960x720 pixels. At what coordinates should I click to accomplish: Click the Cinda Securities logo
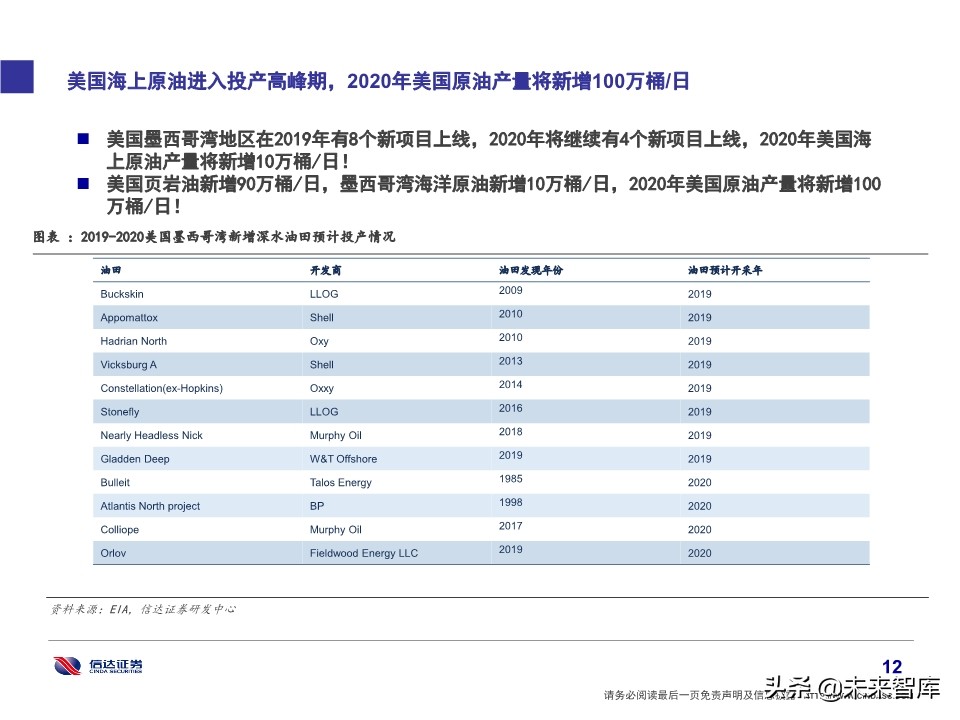click(98, 666)
